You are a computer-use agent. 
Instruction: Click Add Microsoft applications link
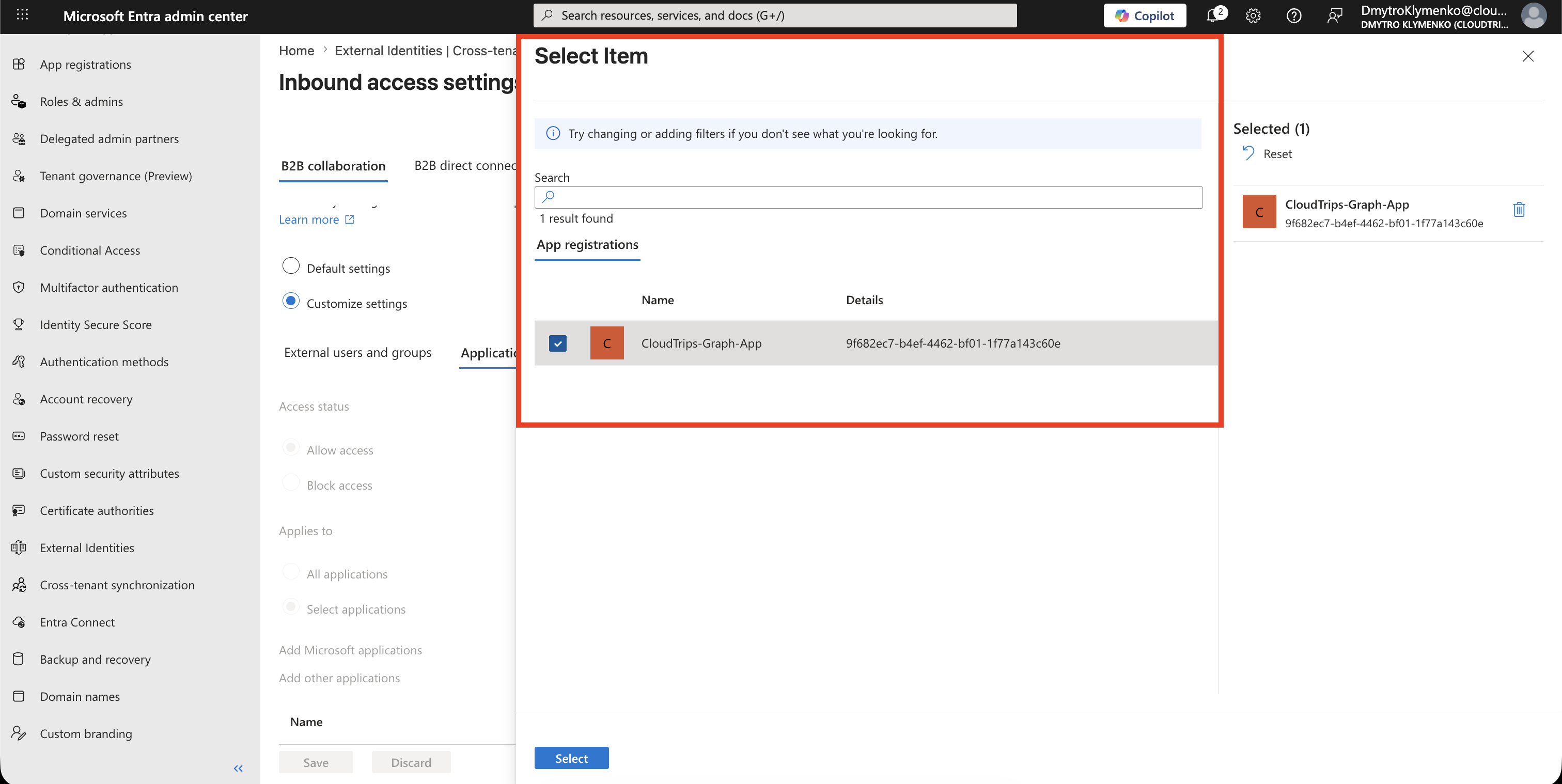[x=350, y=650]
